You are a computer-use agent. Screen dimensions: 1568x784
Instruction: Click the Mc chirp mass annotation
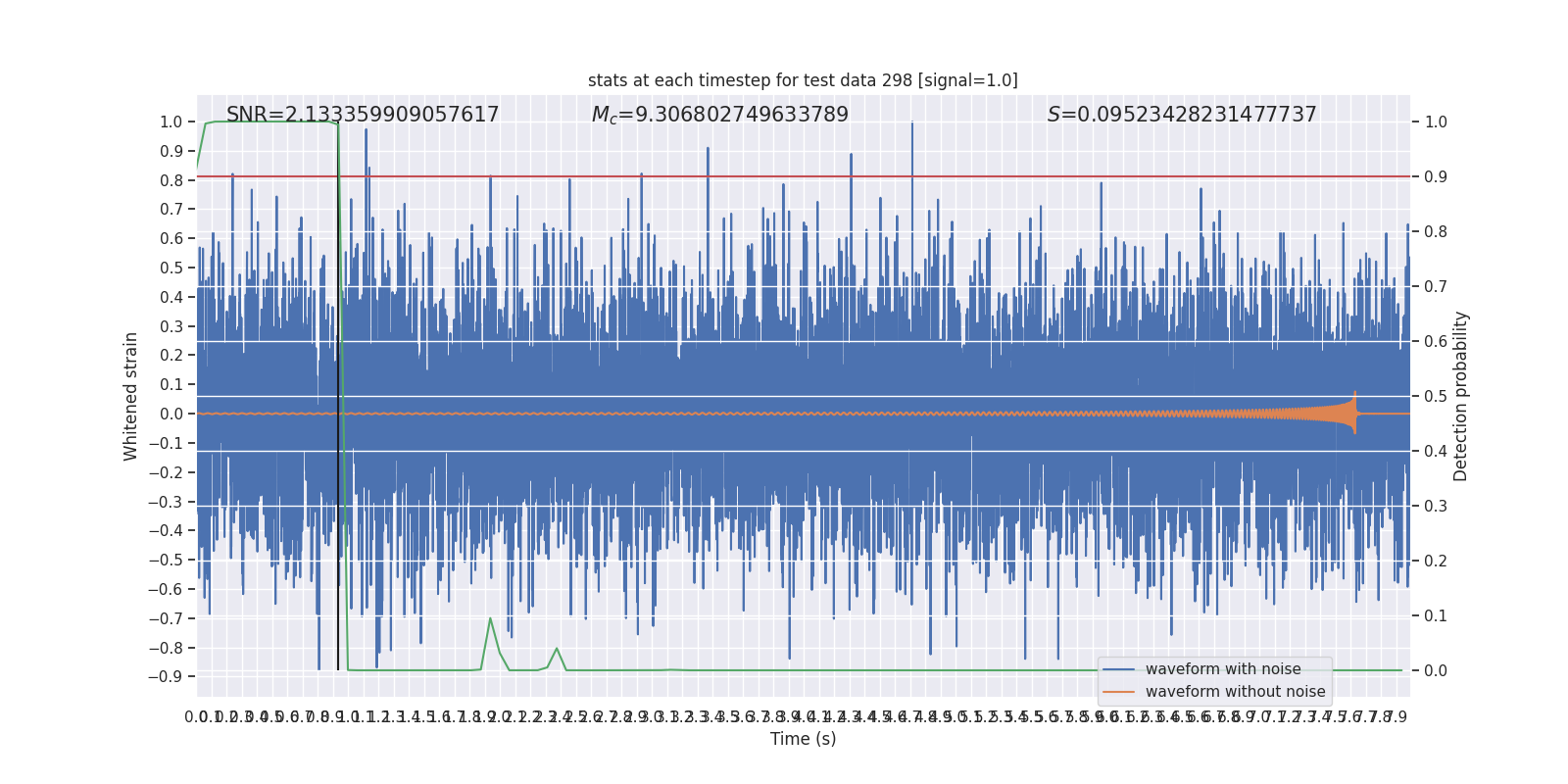coord(720,115)
